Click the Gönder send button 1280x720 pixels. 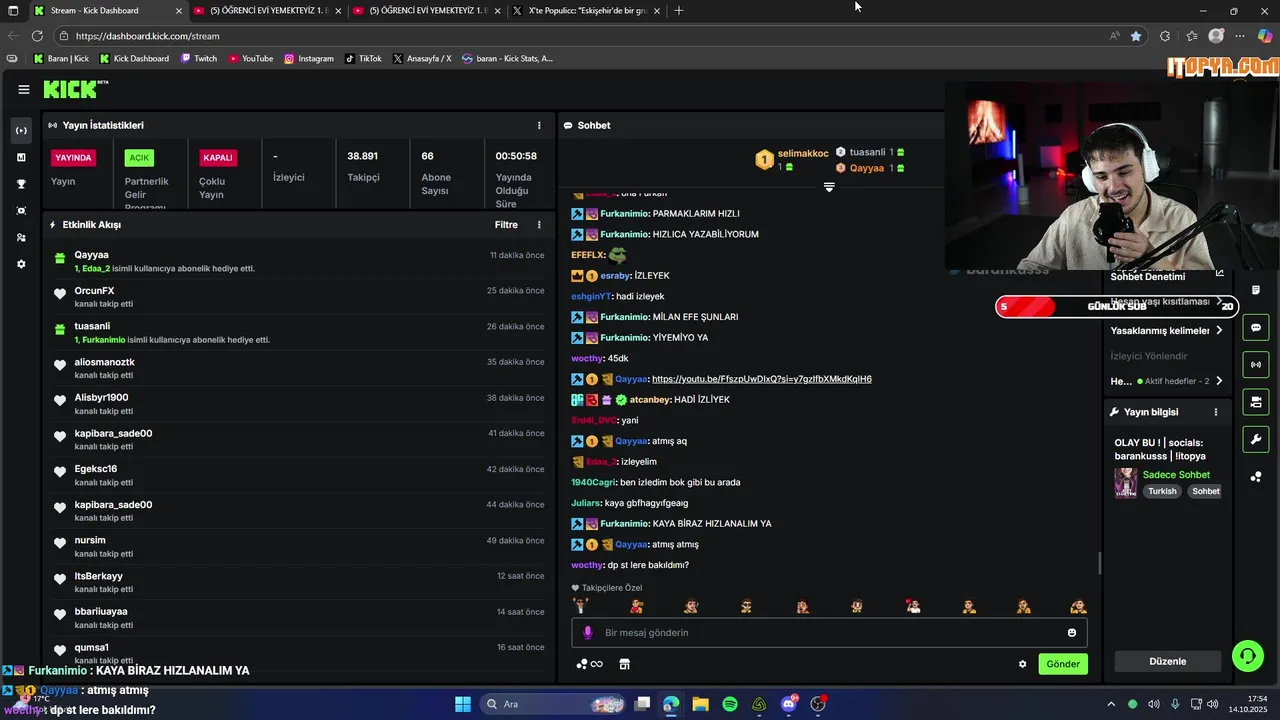tap(1063, 664)
